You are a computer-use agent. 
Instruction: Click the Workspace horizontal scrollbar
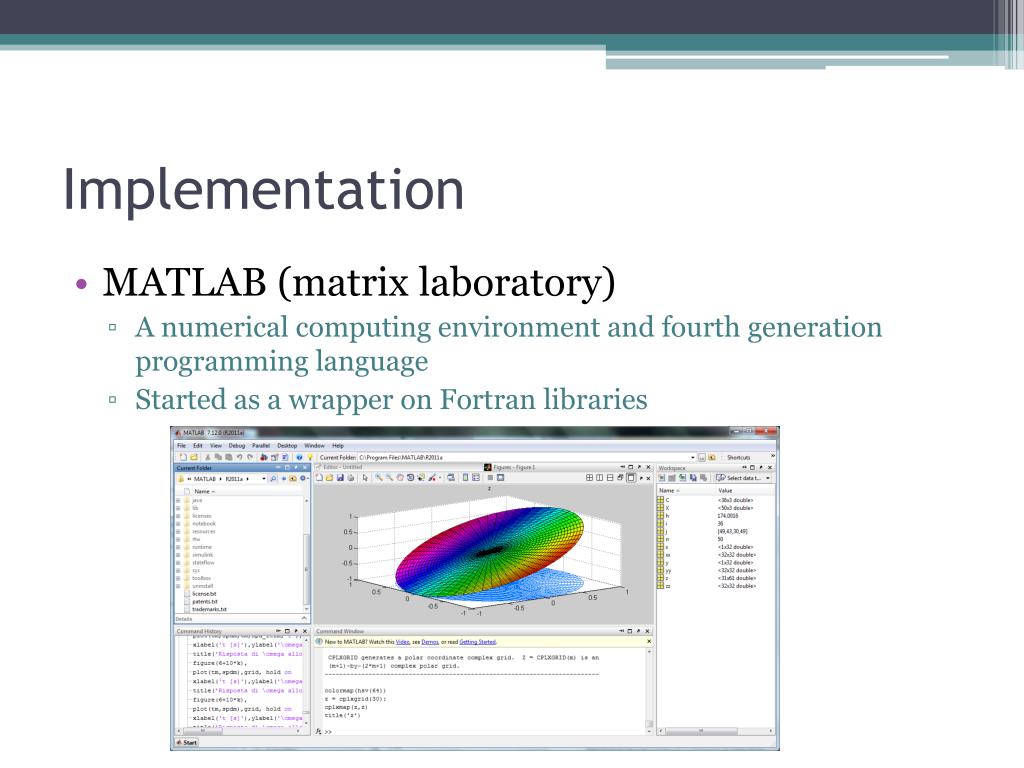714,731
